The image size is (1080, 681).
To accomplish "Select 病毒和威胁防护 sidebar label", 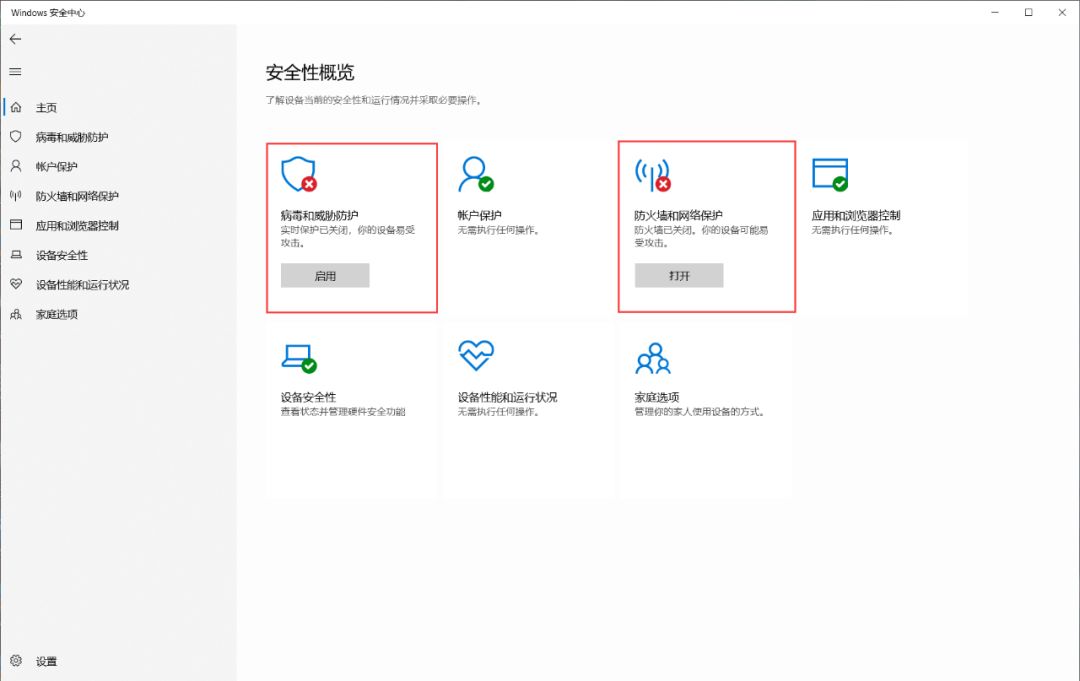I will (x=72, y=137).
